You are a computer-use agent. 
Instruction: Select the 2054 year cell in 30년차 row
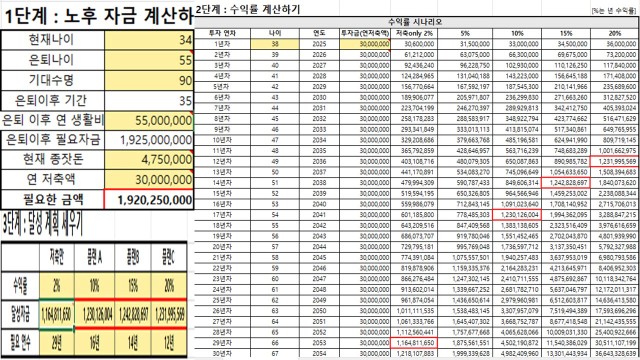319,353
